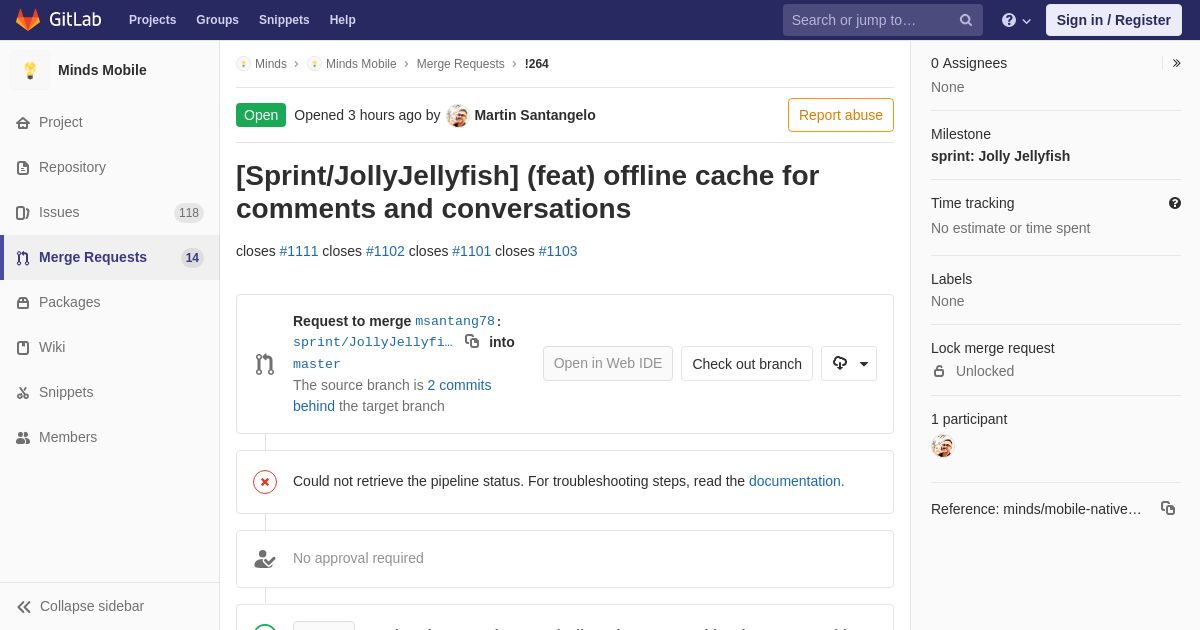Expand the Help dropdown in the navbar
This screenshot has width=1200, height=630.
(1016, 20)
